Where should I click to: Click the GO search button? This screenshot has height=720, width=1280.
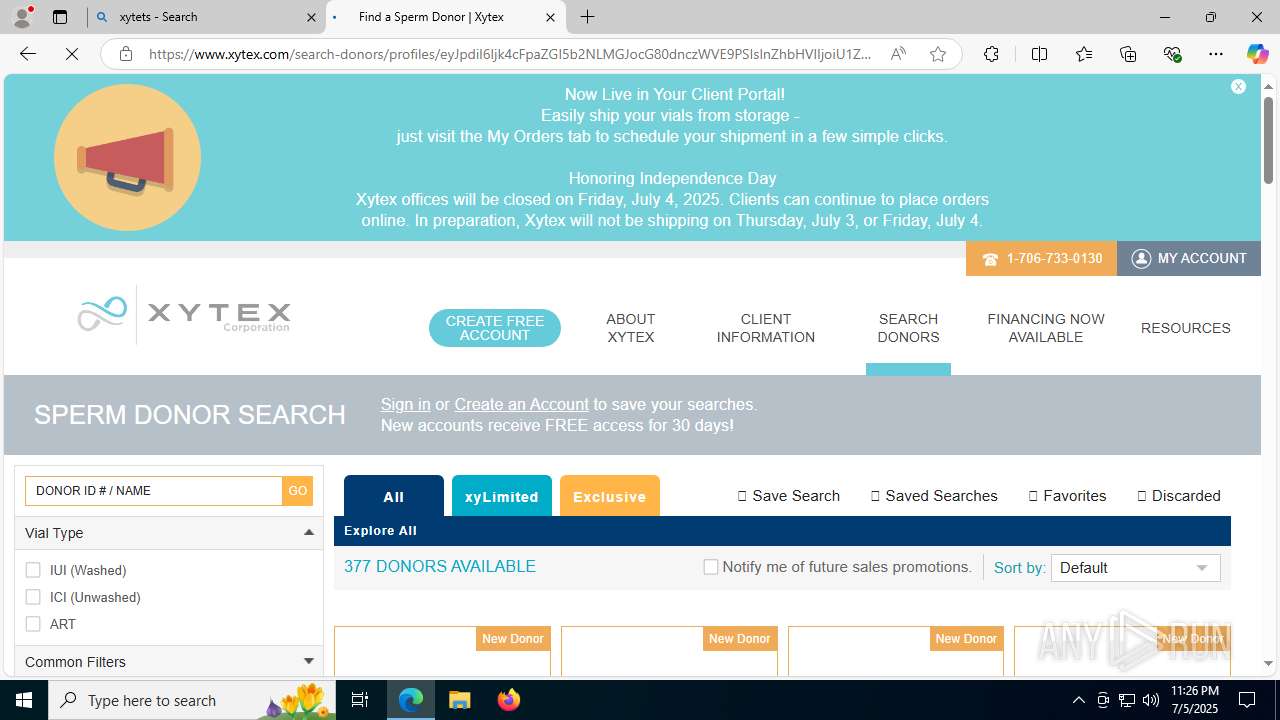(298, 491)
